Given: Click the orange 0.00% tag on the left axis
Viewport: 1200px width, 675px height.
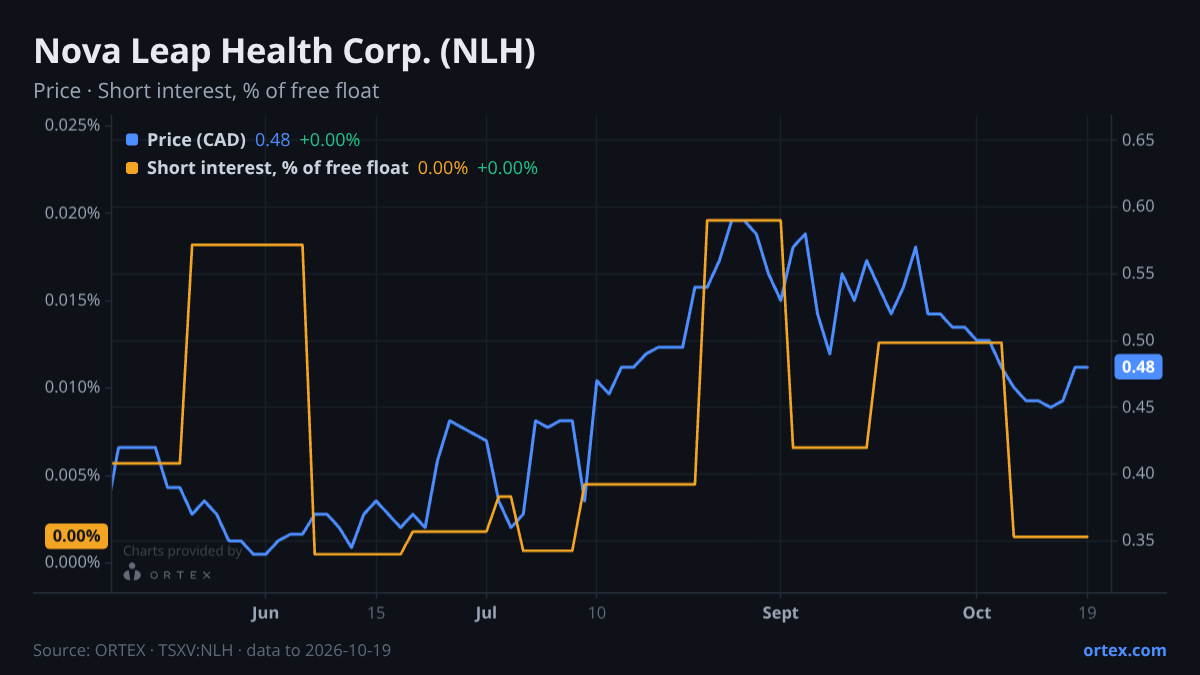Looking at the screenshot, I should (76, 536).
